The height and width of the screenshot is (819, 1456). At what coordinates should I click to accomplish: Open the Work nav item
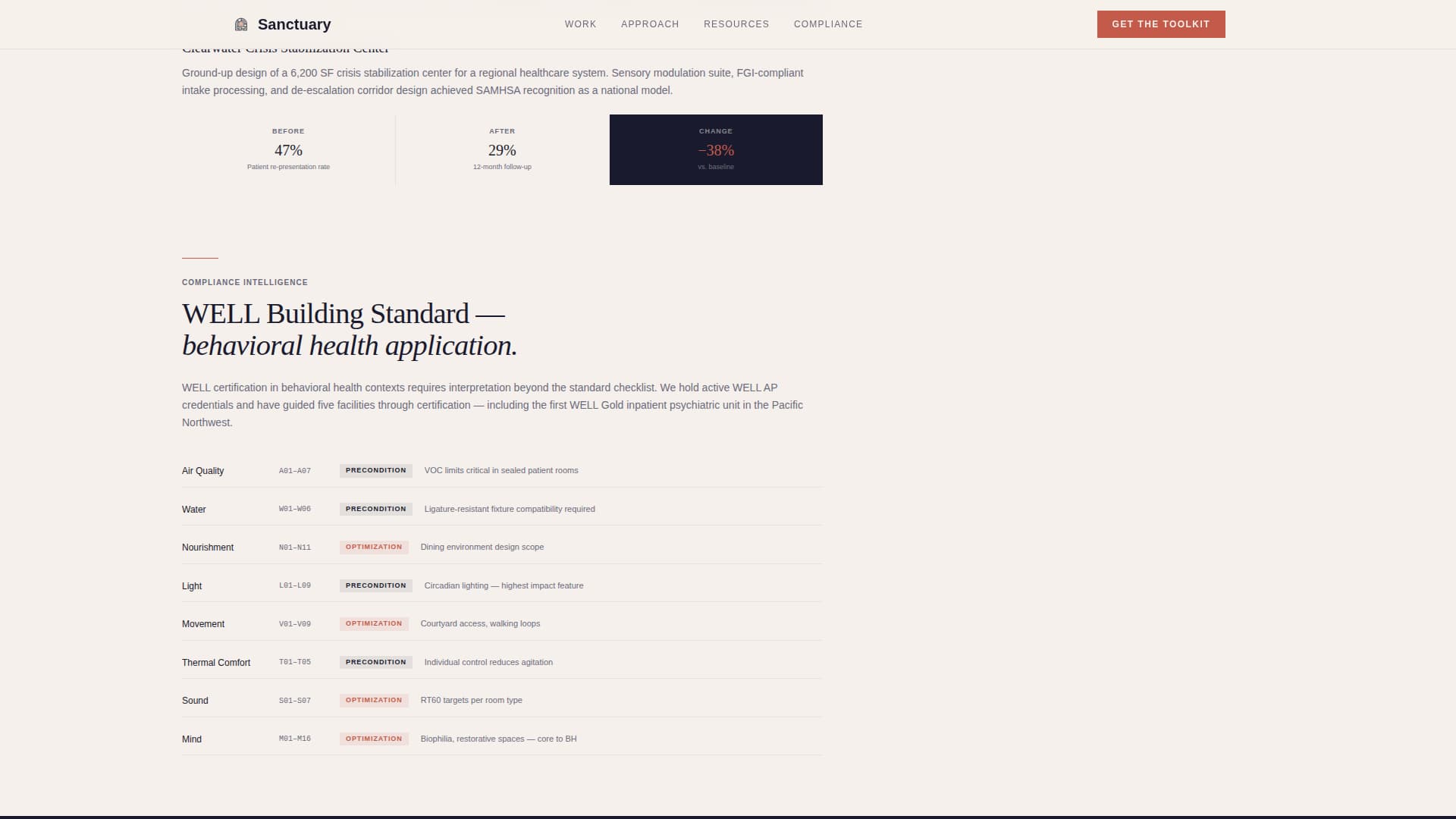[580, 24]
